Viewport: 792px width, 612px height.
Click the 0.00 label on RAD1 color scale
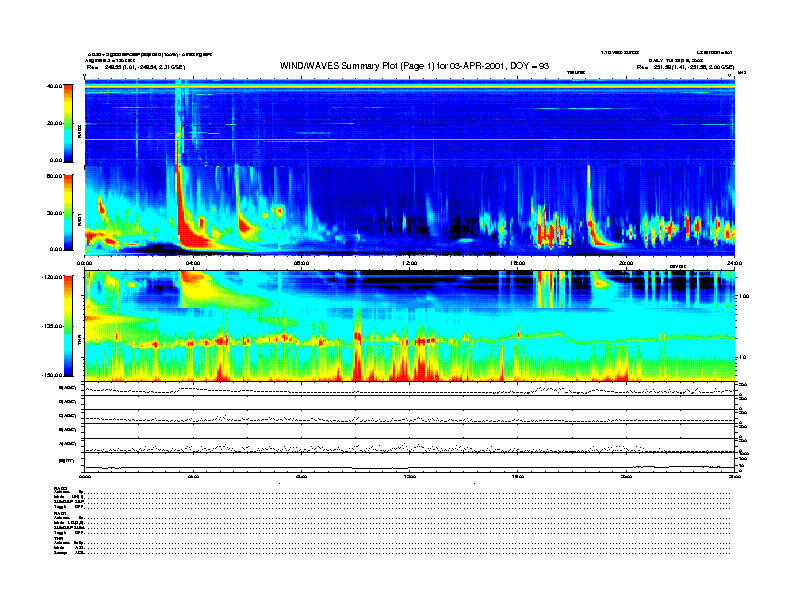[x=56, y=249]
